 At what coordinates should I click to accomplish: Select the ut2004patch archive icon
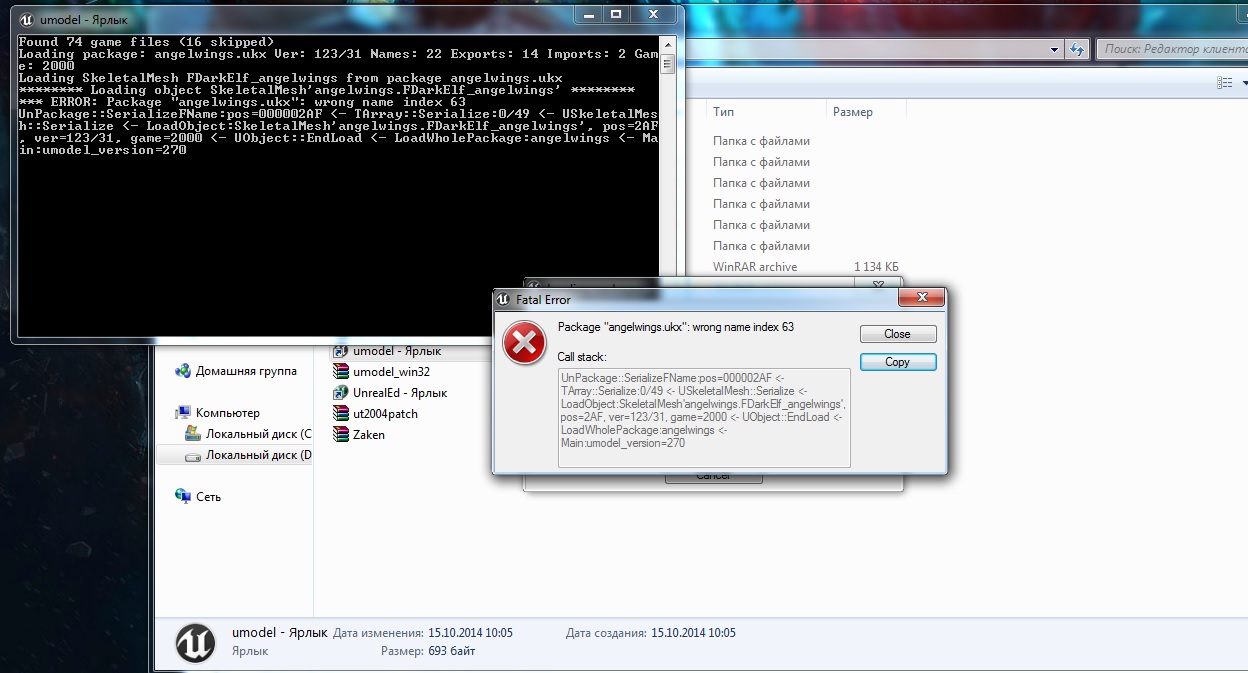tap(341, 414)
